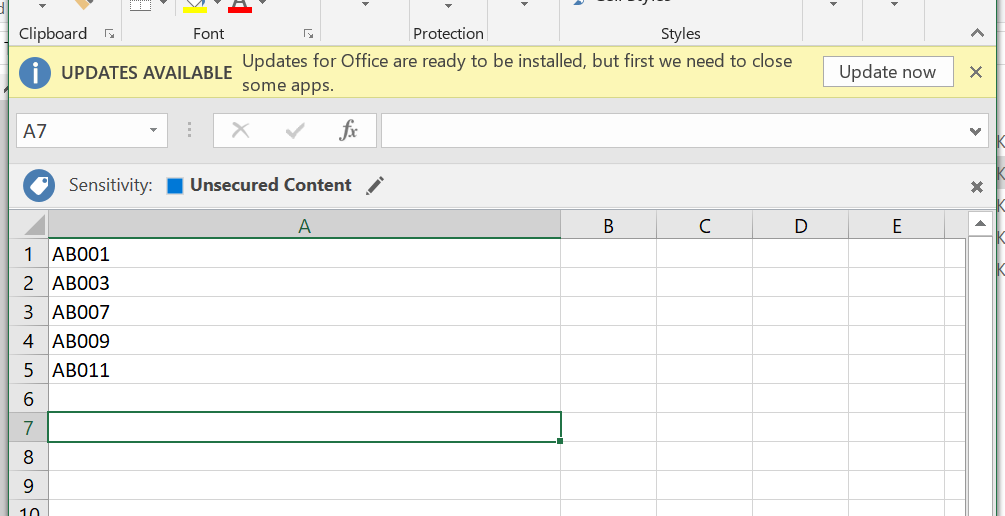Edit sensitivity label with pencil icon
The width and height of the screenshot is (1005, 516).
(375, 185)
